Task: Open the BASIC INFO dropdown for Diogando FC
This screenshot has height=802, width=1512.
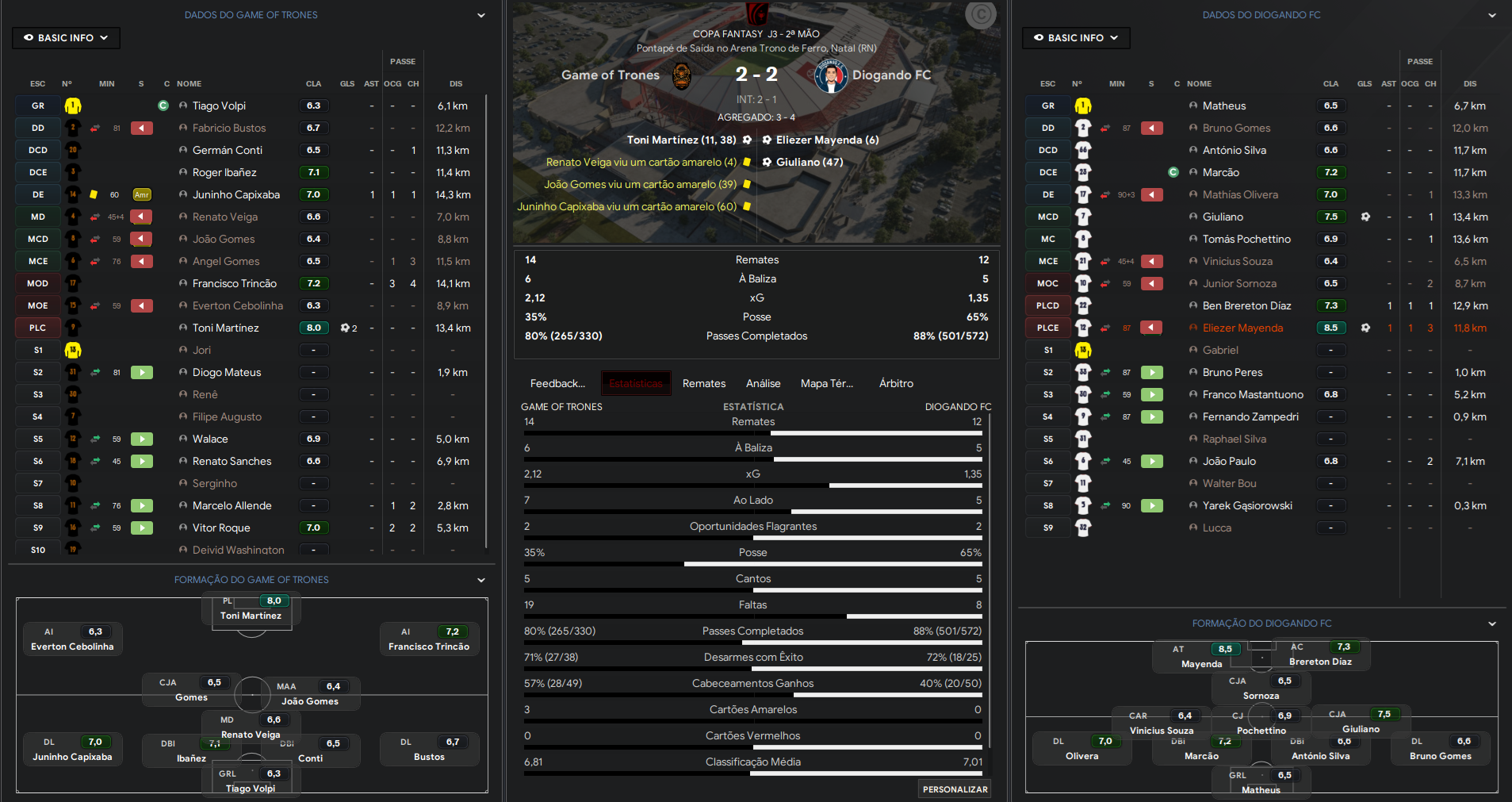Action: click(1076, 37)
